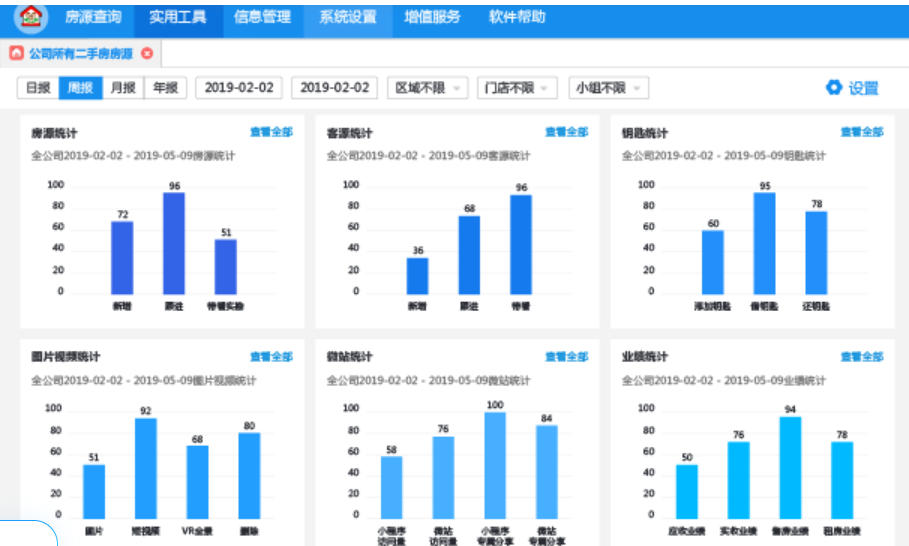Viewport: 909px width, 546px height.
Task: Click the 92 bar in 图片视频统计 chart
Action: click(x=146, y=468)
